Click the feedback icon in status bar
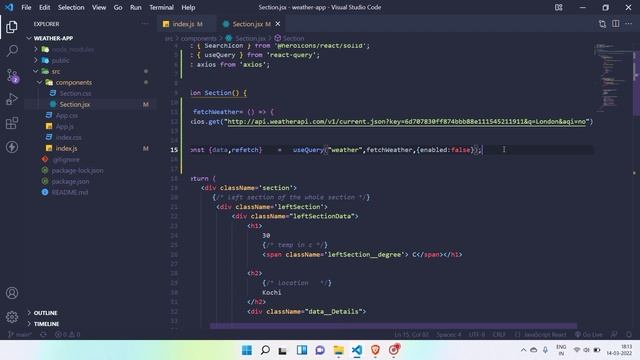 click(614, 334)
